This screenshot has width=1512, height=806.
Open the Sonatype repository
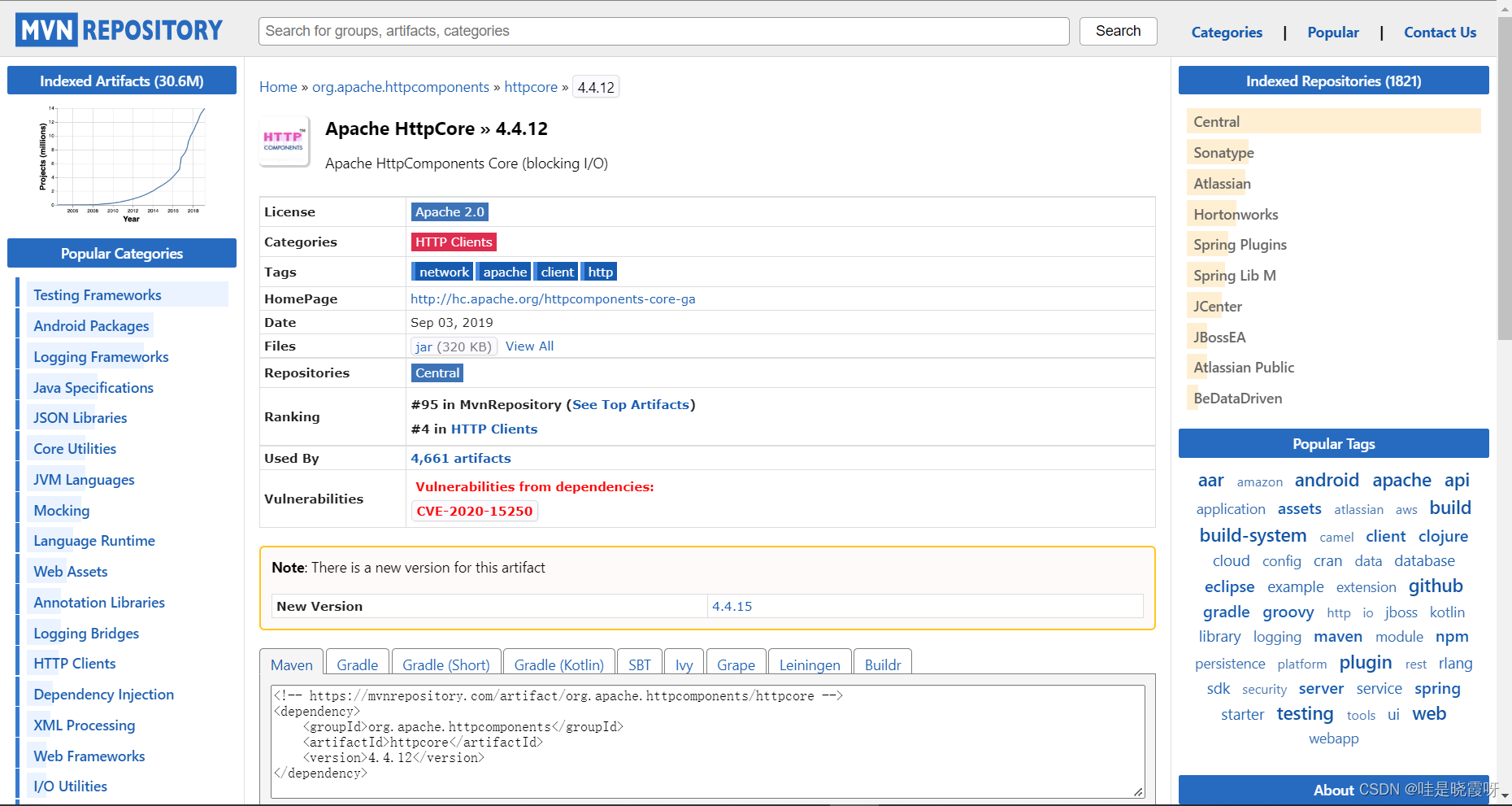pos(1223,152)
